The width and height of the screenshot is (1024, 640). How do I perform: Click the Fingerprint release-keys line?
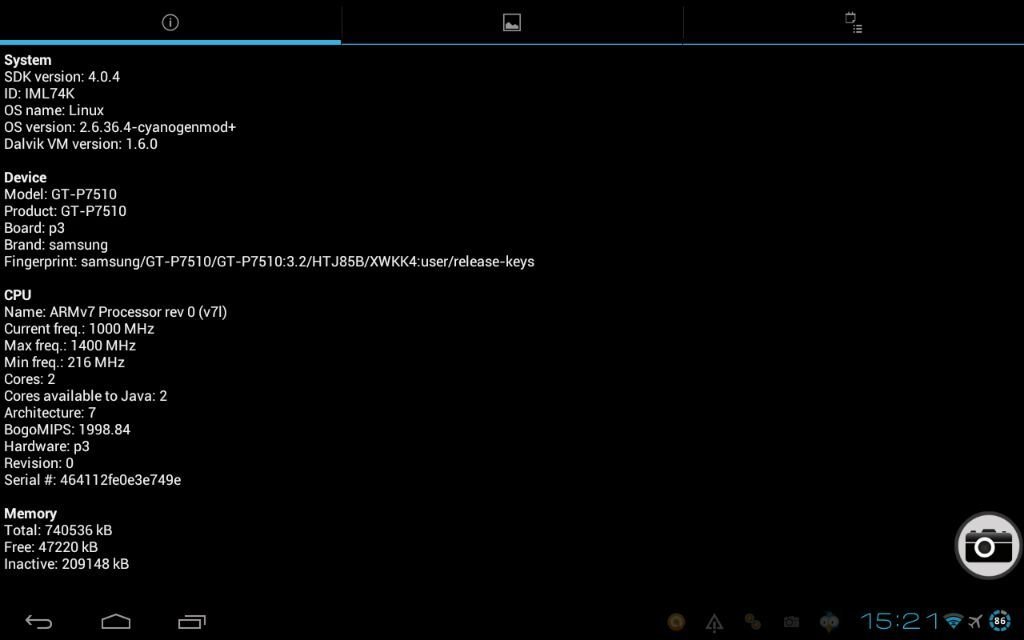point(269,261)
